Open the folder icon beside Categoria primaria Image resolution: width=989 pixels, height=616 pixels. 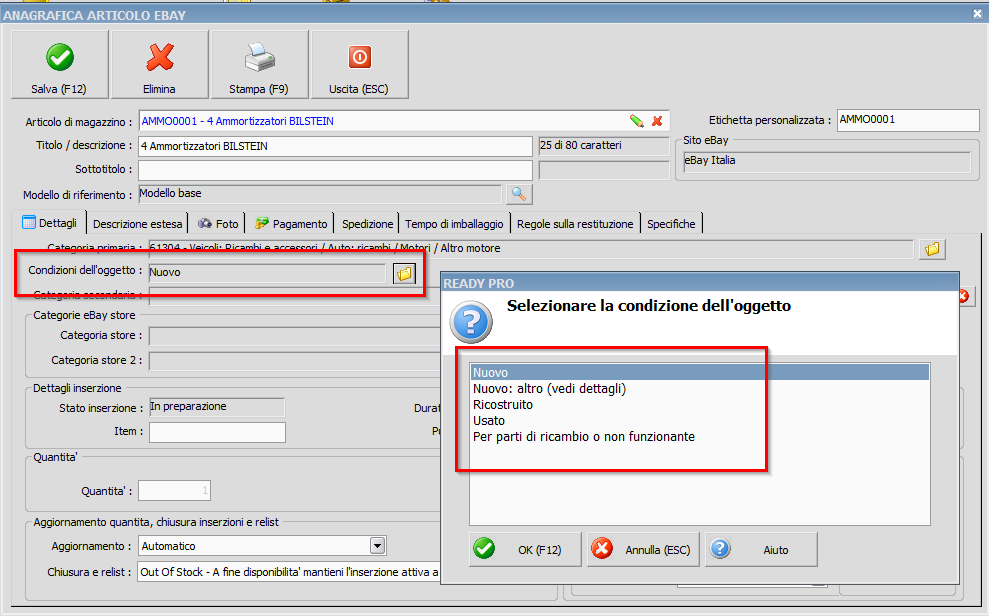[x=932, y=249]
